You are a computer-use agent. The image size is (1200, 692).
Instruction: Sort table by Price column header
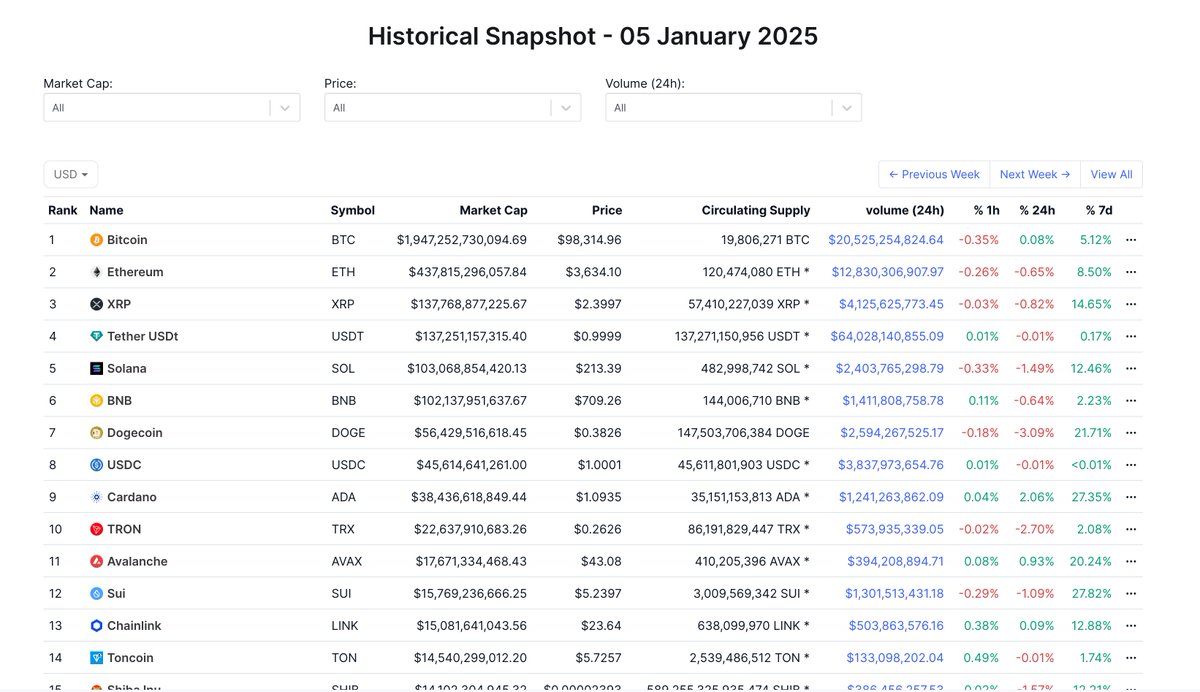(607, 210)
